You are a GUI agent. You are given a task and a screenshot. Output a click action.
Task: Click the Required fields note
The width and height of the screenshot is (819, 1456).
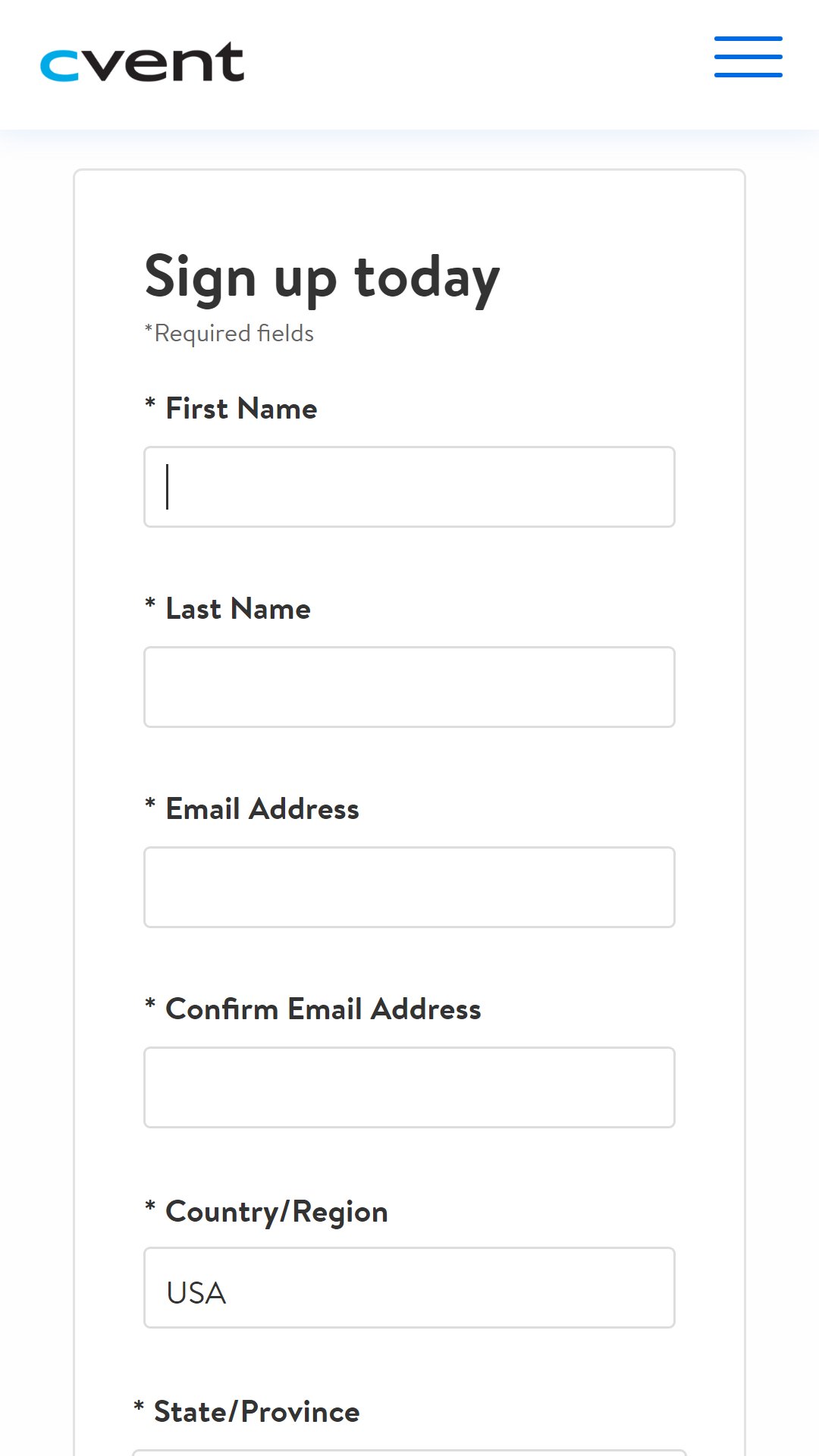click(x=229, y=334)
